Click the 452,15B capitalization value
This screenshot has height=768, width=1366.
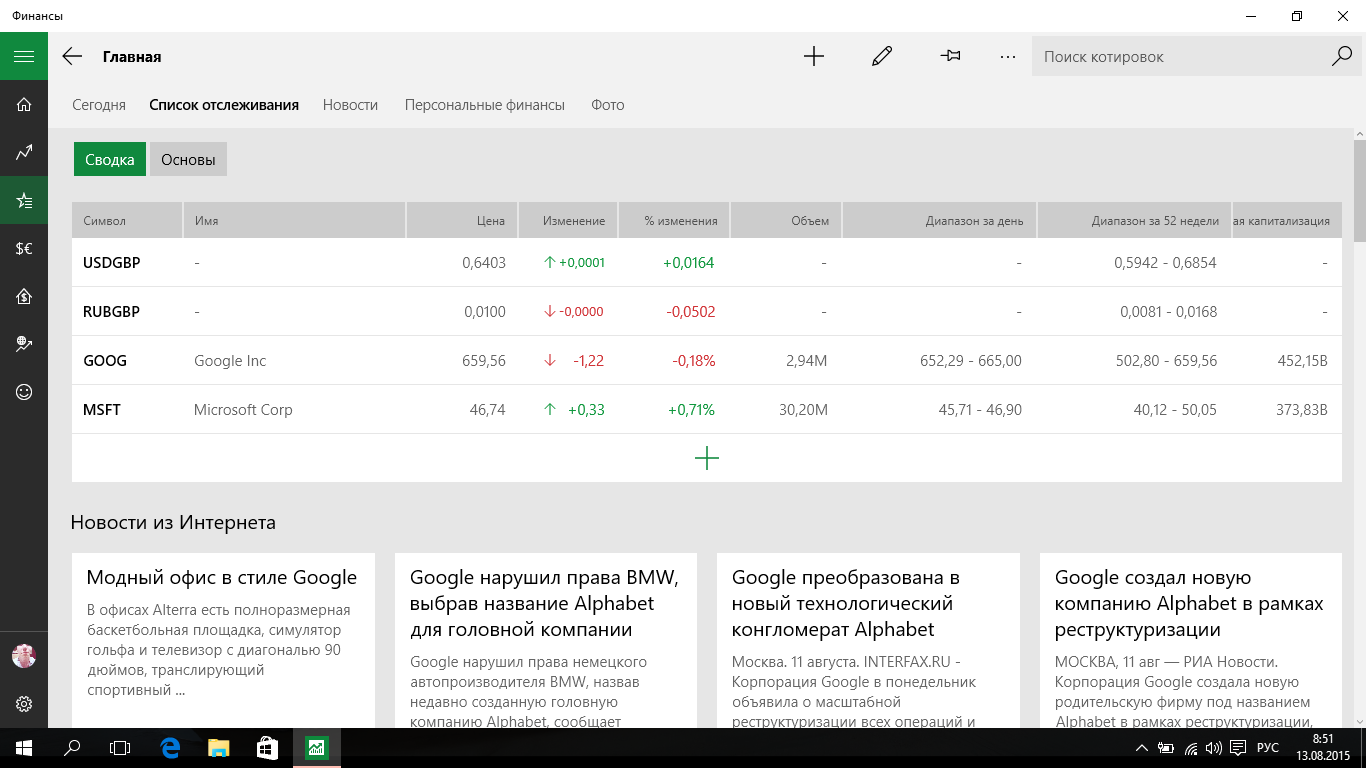1303,361
